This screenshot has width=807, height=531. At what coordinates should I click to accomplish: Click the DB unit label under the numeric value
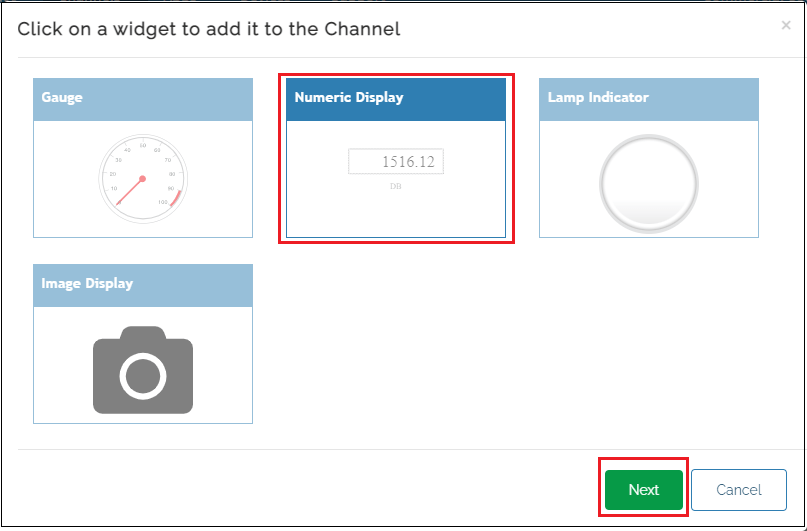coord(396,186)
